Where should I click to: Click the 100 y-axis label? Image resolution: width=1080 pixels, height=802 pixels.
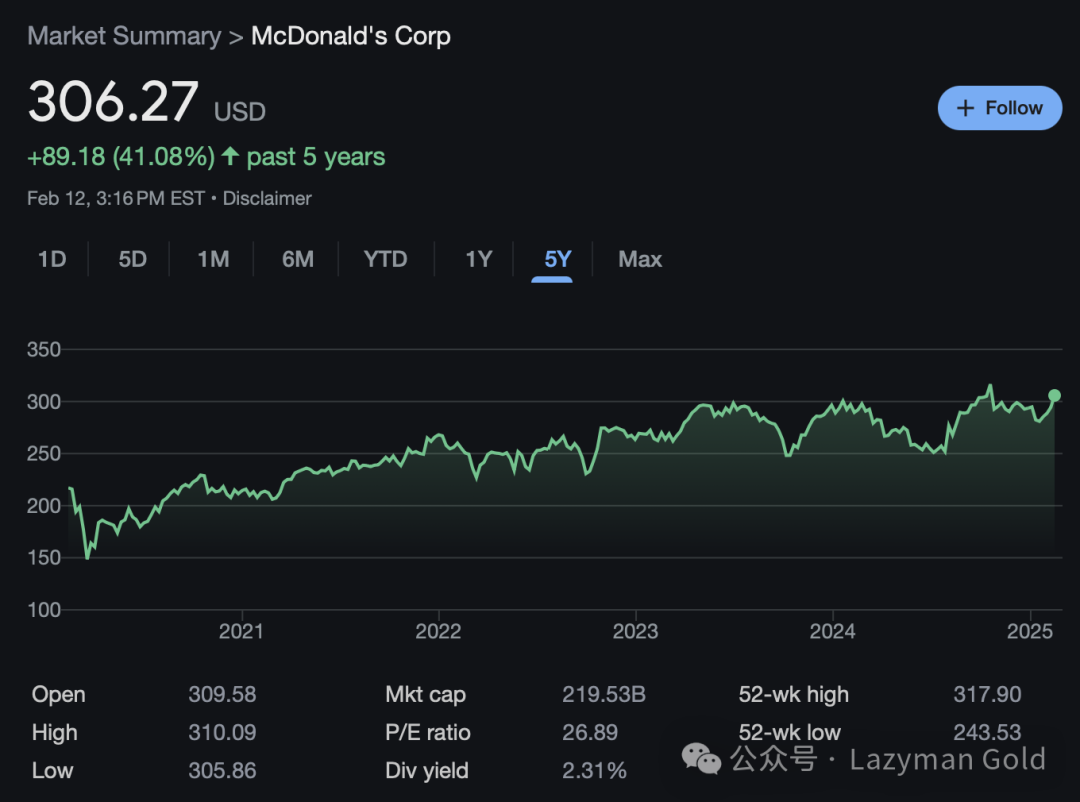(44, 610)
